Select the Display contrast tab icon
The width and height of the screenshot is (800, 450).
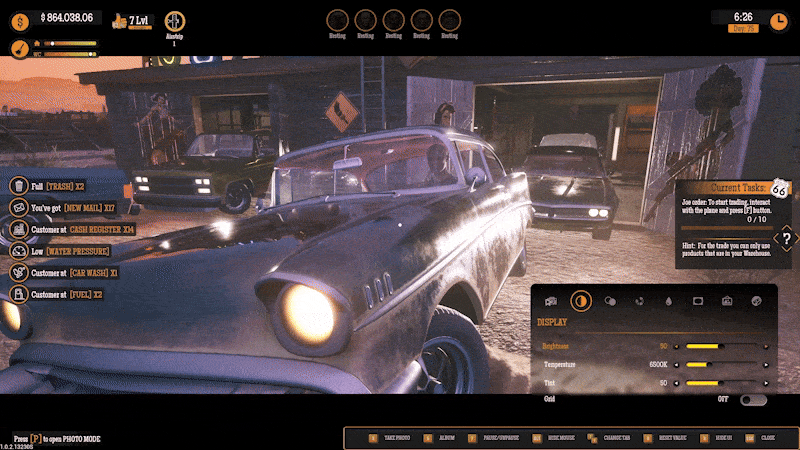[x=580, y=301]
